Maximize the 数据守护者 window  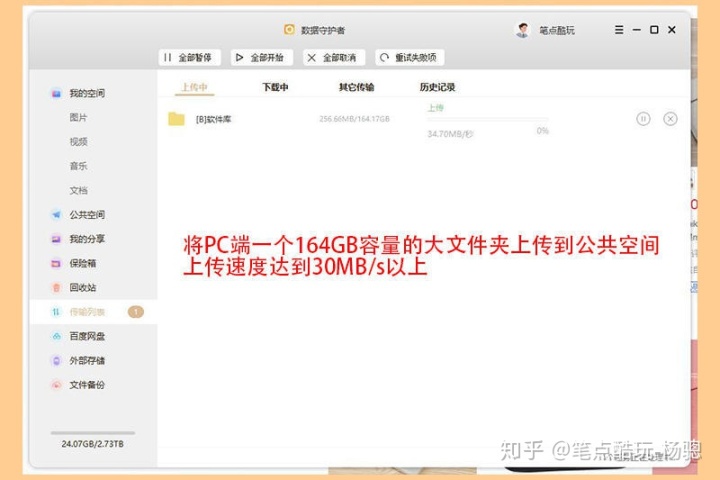tap(654, 30)
